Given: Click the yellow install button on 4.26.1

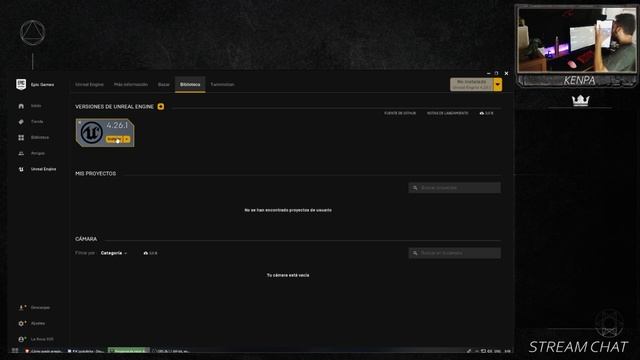Looking at the screenshot, I should (114, 139).
